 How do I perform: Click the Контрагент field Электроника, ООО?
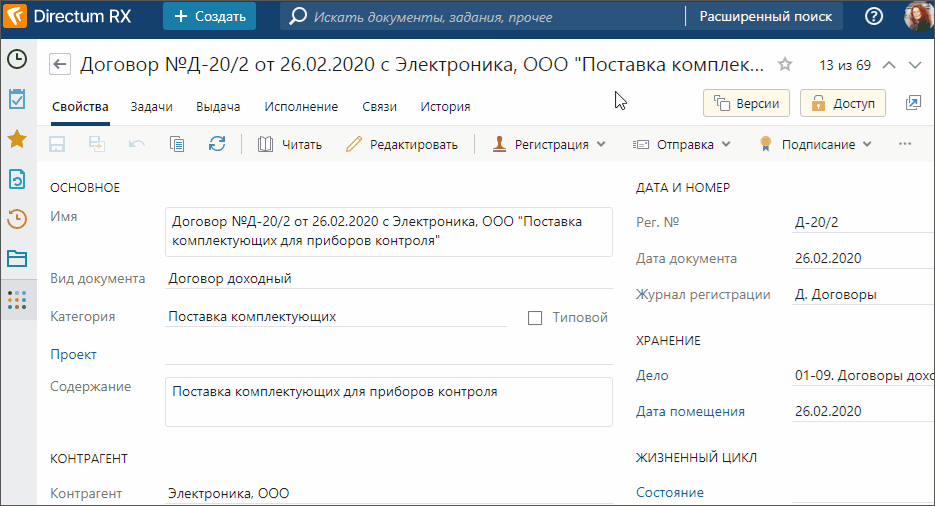tap(389, 493)
